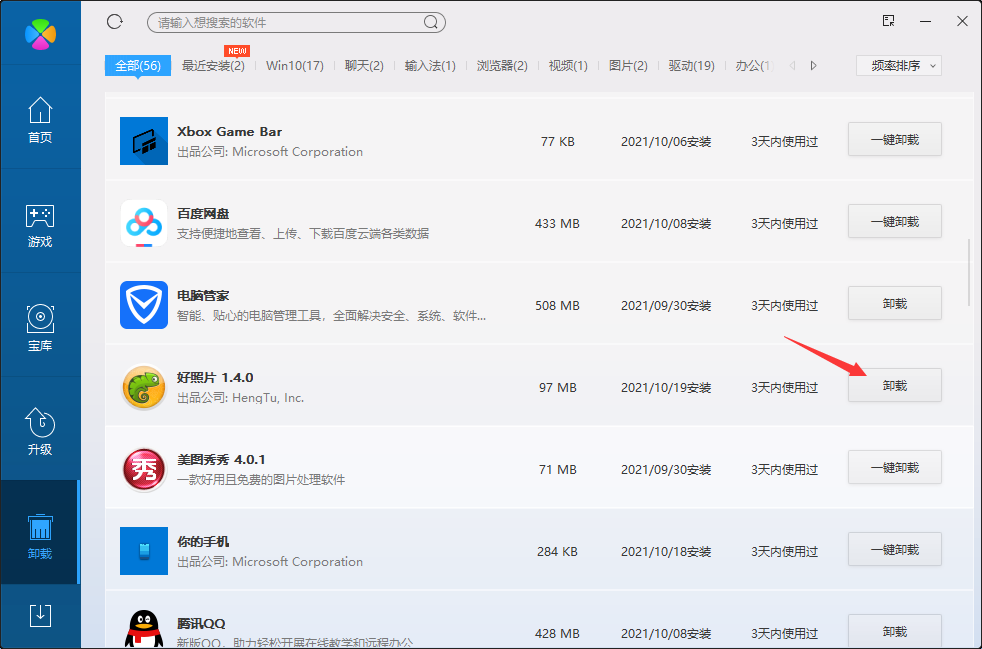Click the Xbox Game Bar app icon
The height and width of the screenshot is (649, 982).
(x=144, y=141)
